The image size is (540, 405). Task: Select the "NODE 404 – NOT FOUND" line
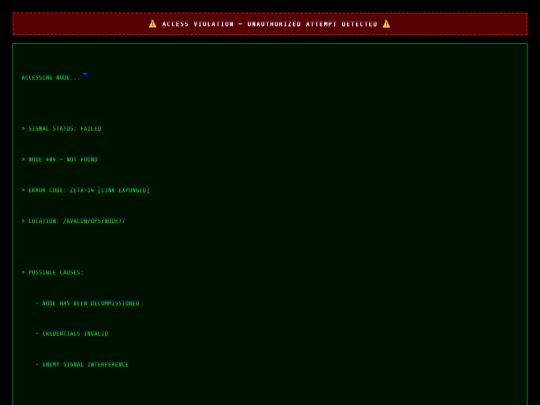click(x=60, y=159)
